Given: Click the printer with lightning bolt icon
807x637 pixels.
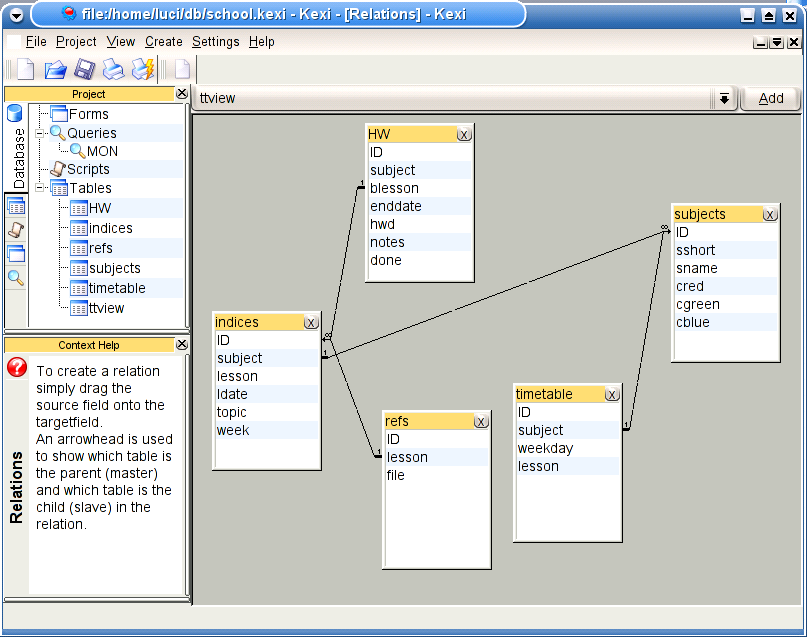Looking at the screenshot, I should click(144, 69).
